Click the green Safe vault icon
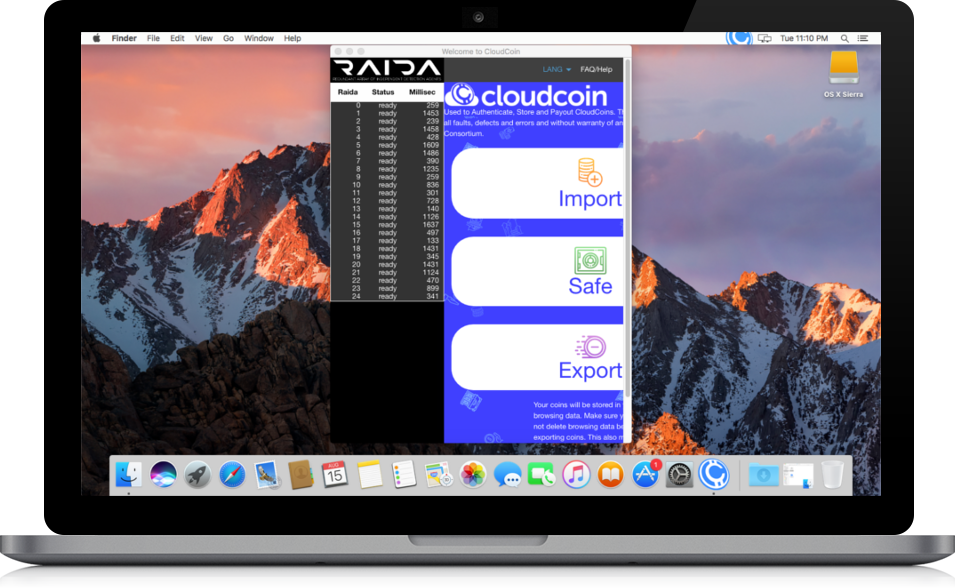This screenshot has height=588, width=955. (x=590, y=261)
